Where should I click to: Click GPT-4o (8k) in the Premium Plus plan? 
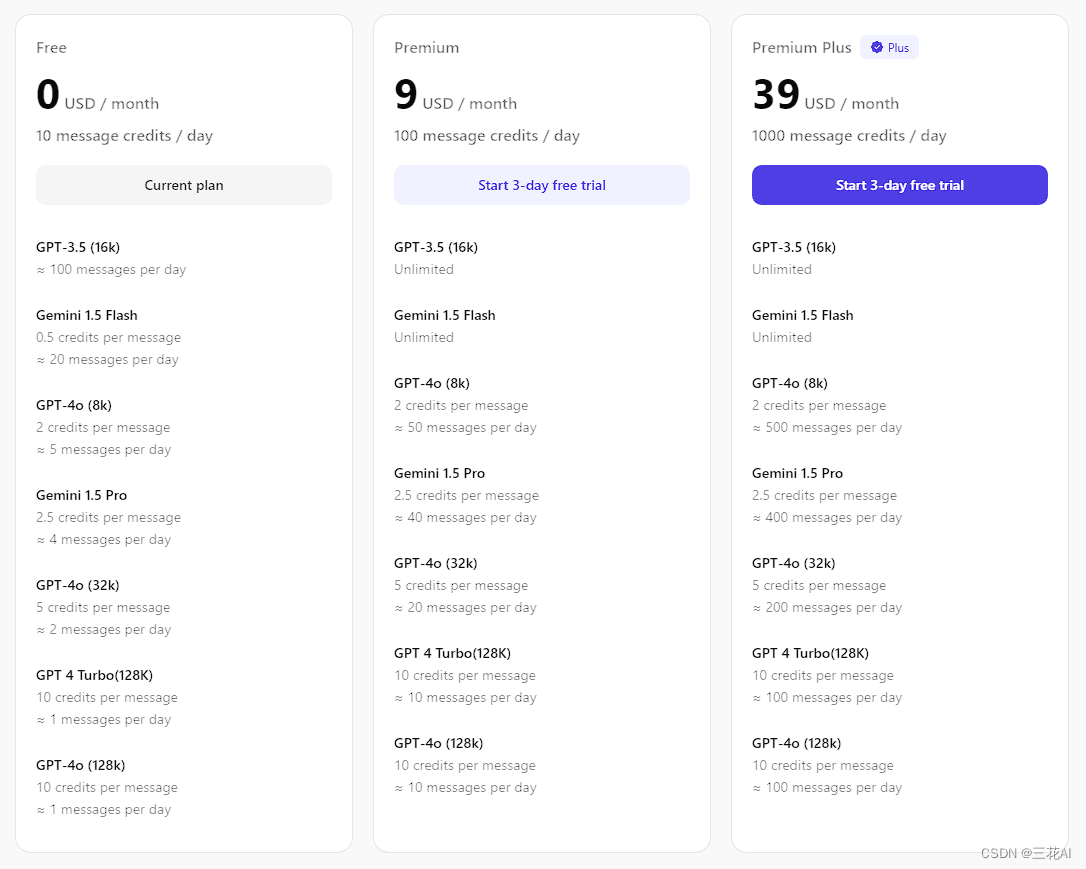tap(790, 383)
